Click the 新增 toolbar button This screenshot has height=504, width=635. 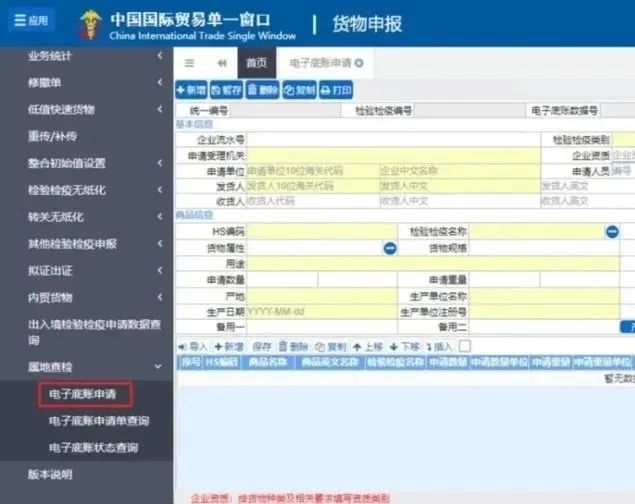191,90
